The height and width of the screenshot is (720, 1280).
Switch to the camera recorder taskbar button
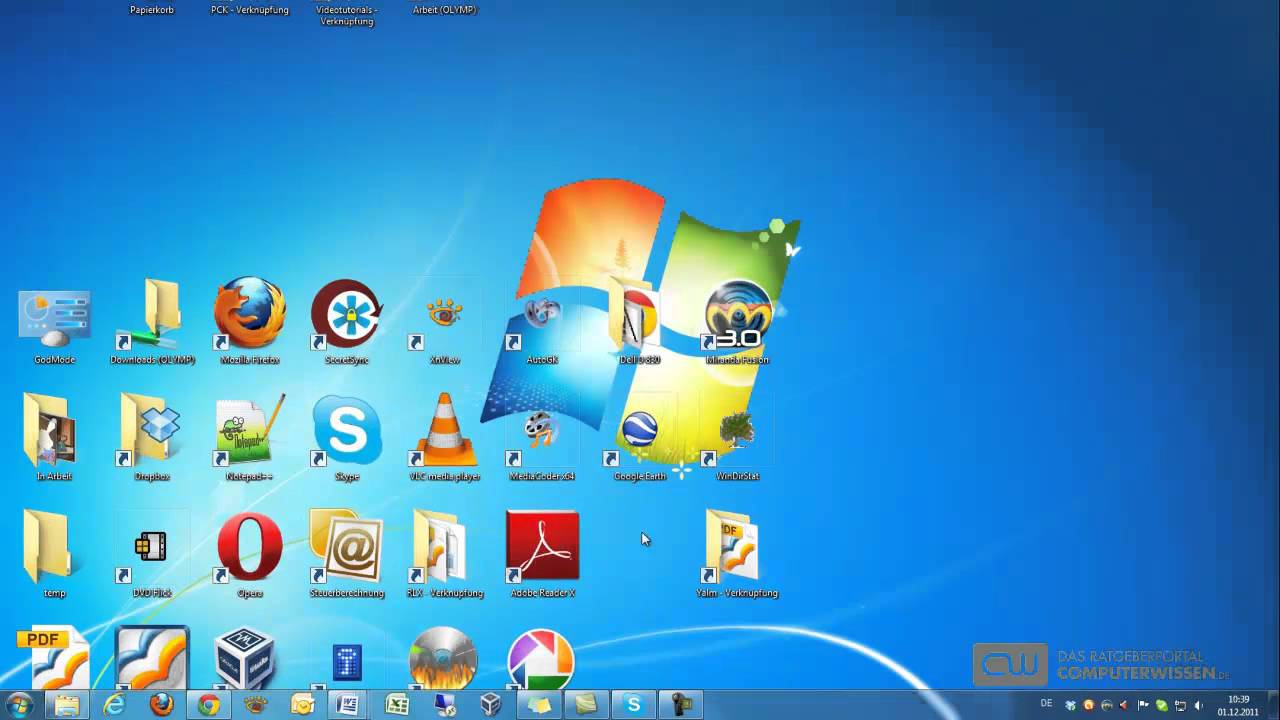click(680, 705)
